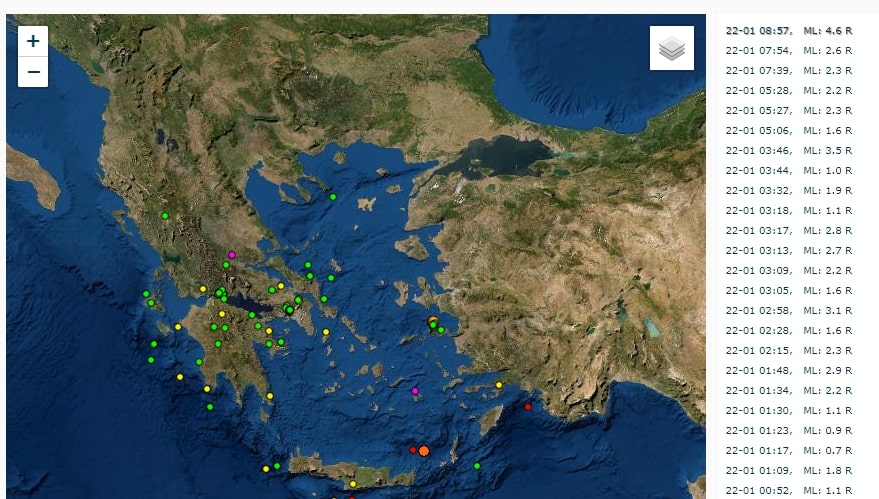Viewport: 879px width, 499px height.
Task: Select the 22-01 00:52 ML: 1.1 R entry
Action: click(789, 491)
